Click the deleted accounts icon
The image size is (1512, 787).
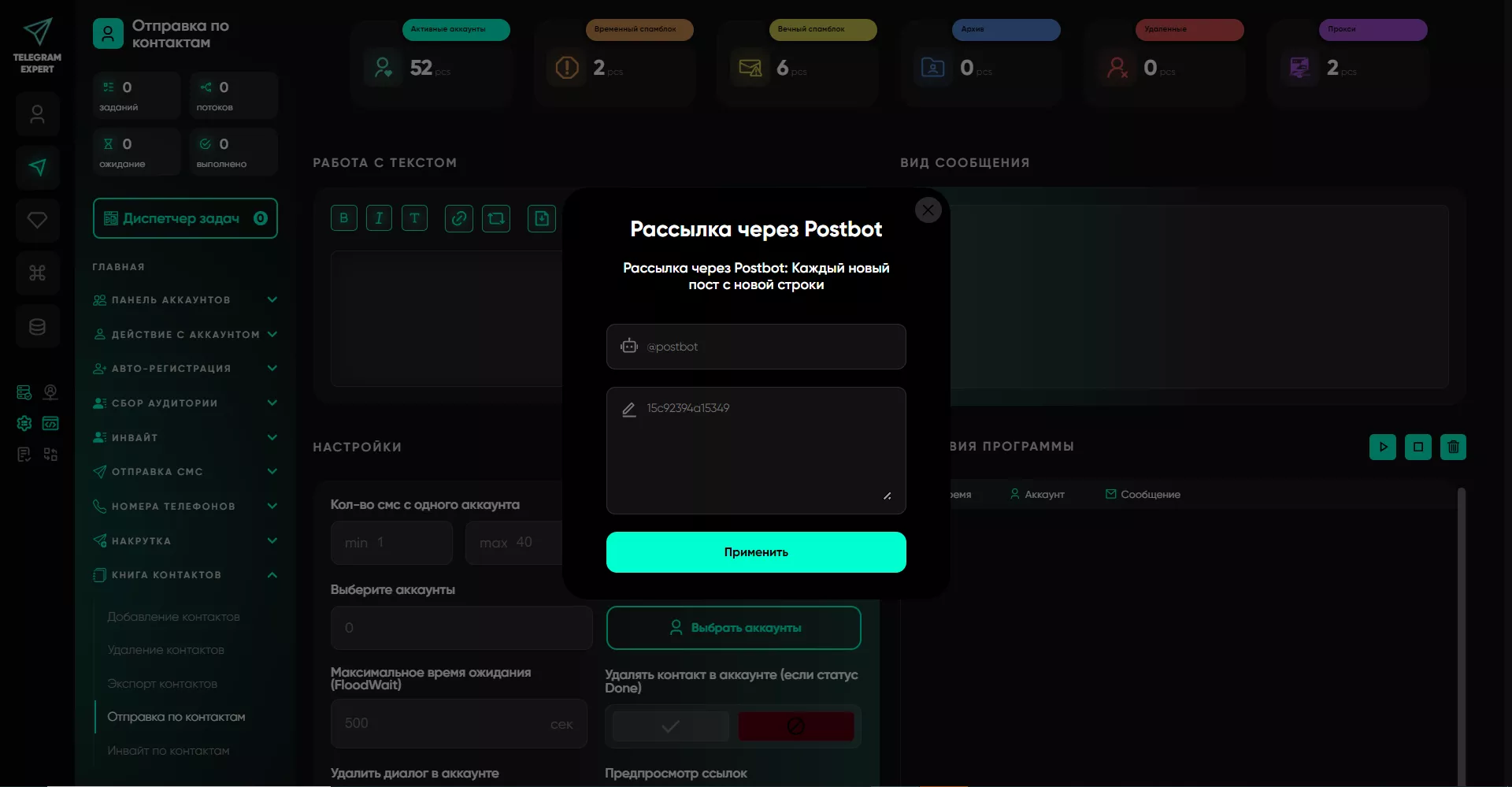tap(1117, 68)
